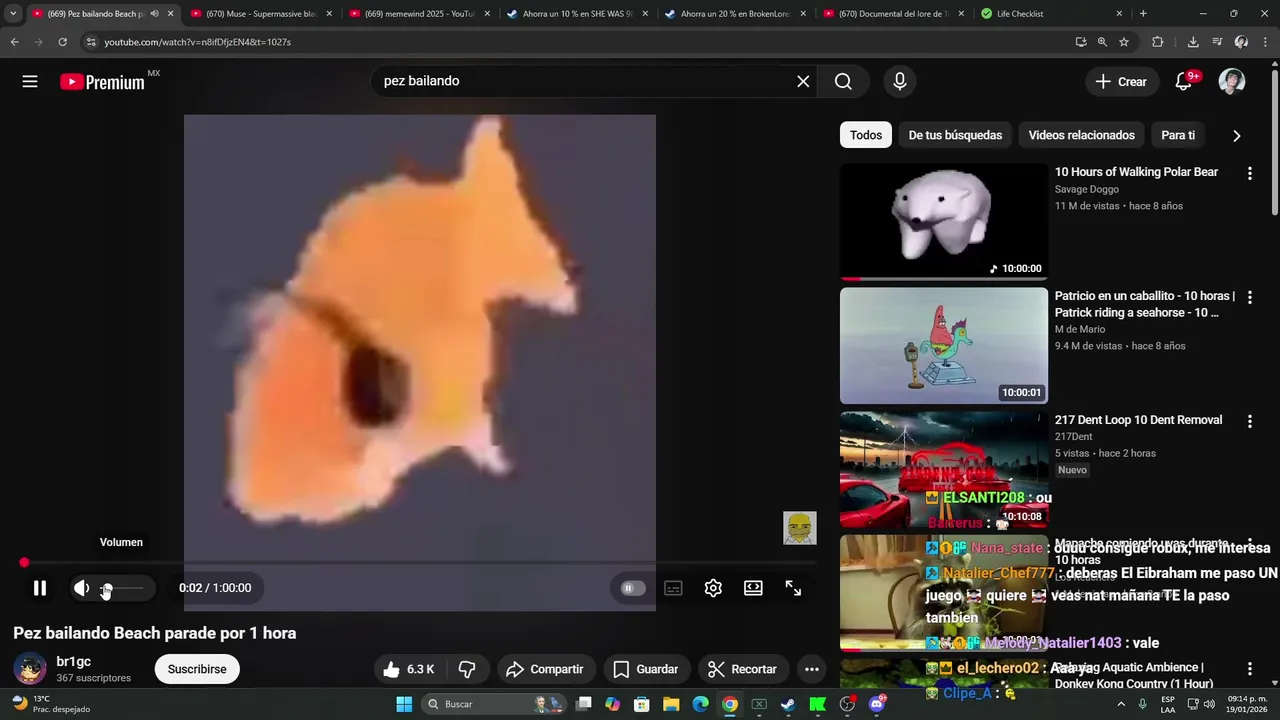This screenshot has width=1280, height=720.
Task: Subscribe with the Suscribirse button
Action: coord(197,669)
